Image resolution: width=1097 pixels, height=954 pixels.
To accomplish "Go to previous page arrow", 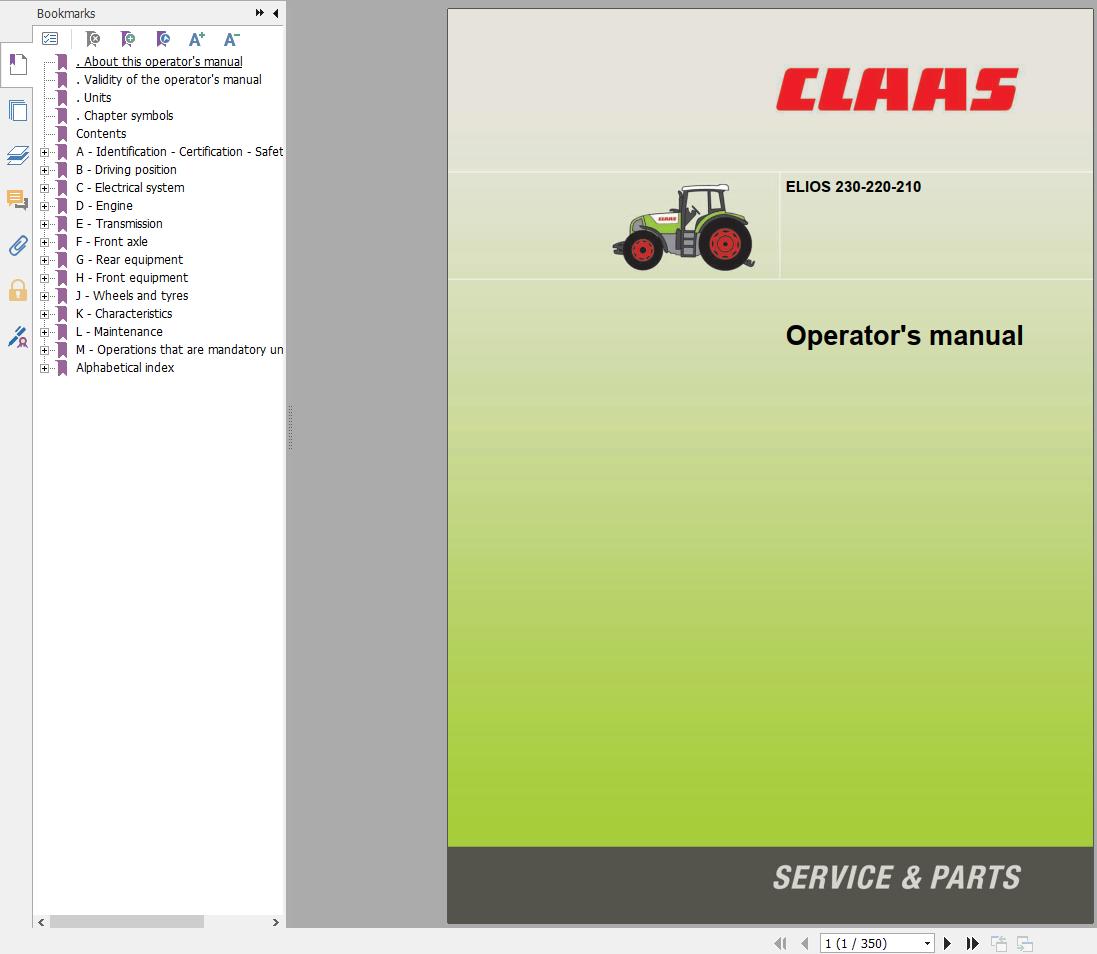I will [x=805, y=944].
